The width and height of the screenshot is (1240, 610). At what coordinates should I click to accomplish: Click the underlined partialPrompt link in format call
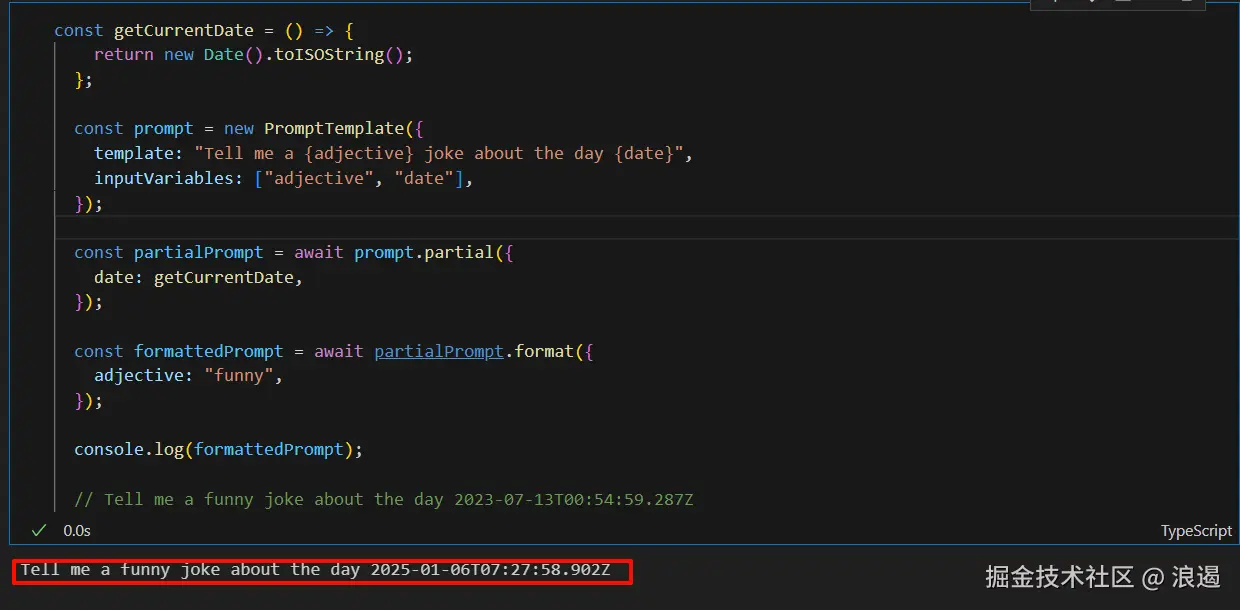click(x=439, y=351)
